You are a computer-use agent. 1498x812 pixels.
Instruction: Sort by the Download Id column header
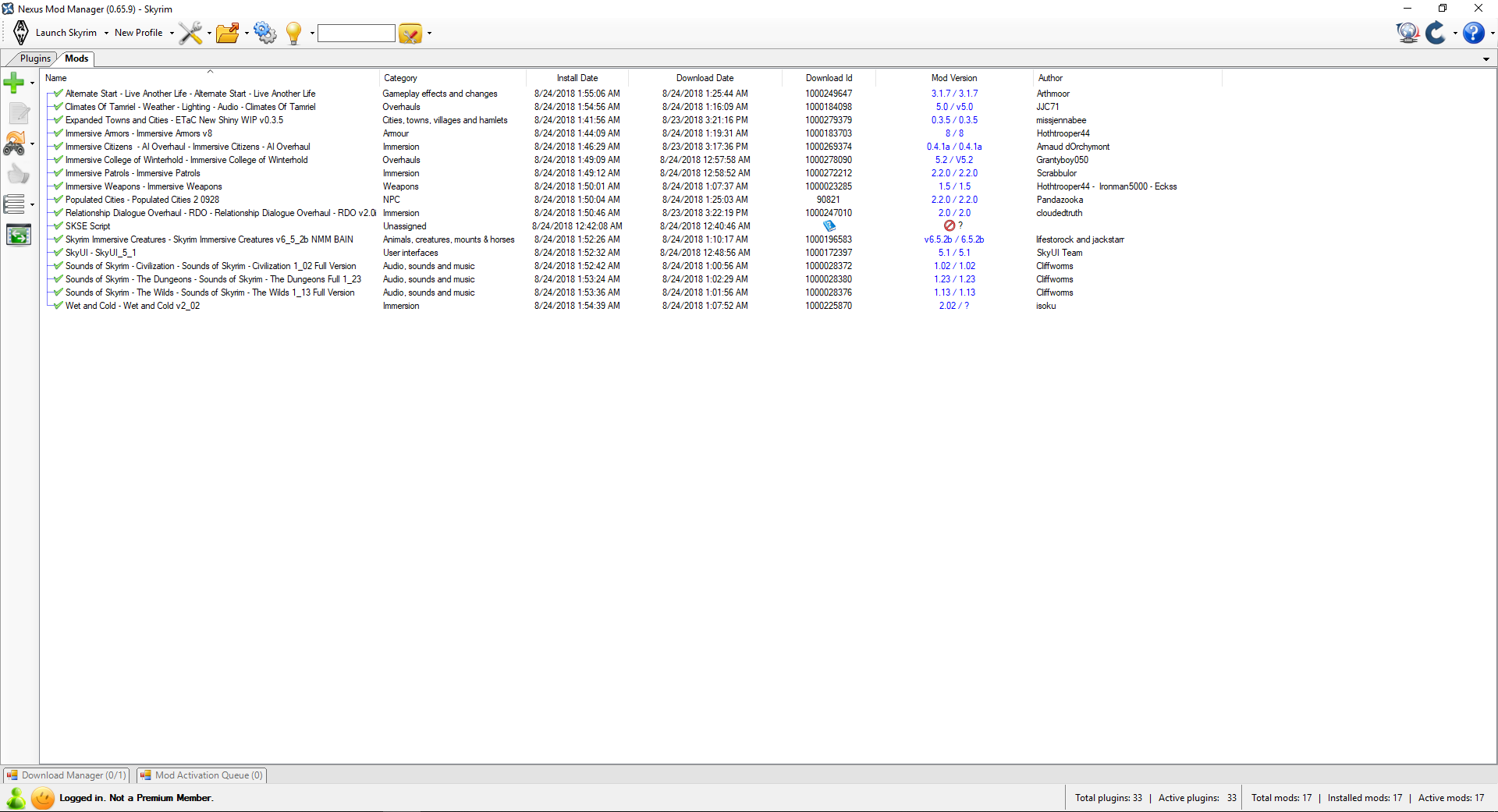tap(829, 78)
